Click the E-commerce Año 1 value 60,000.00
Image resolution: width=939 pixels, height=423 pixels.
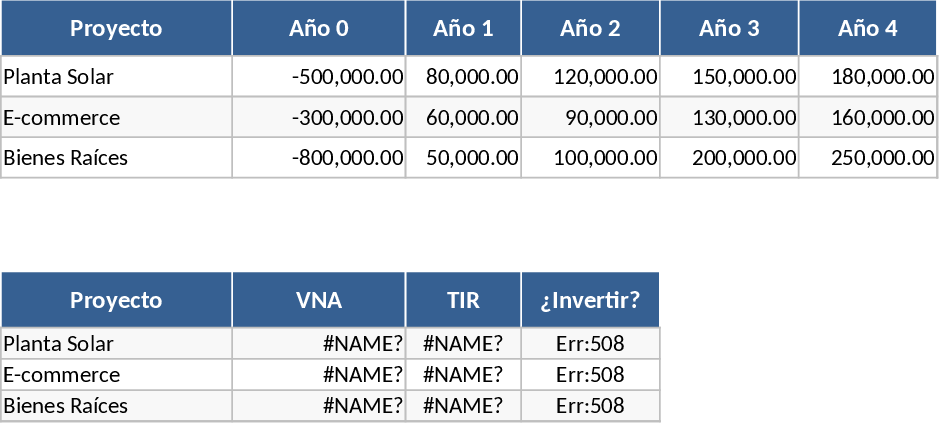(x=463, y=117)
